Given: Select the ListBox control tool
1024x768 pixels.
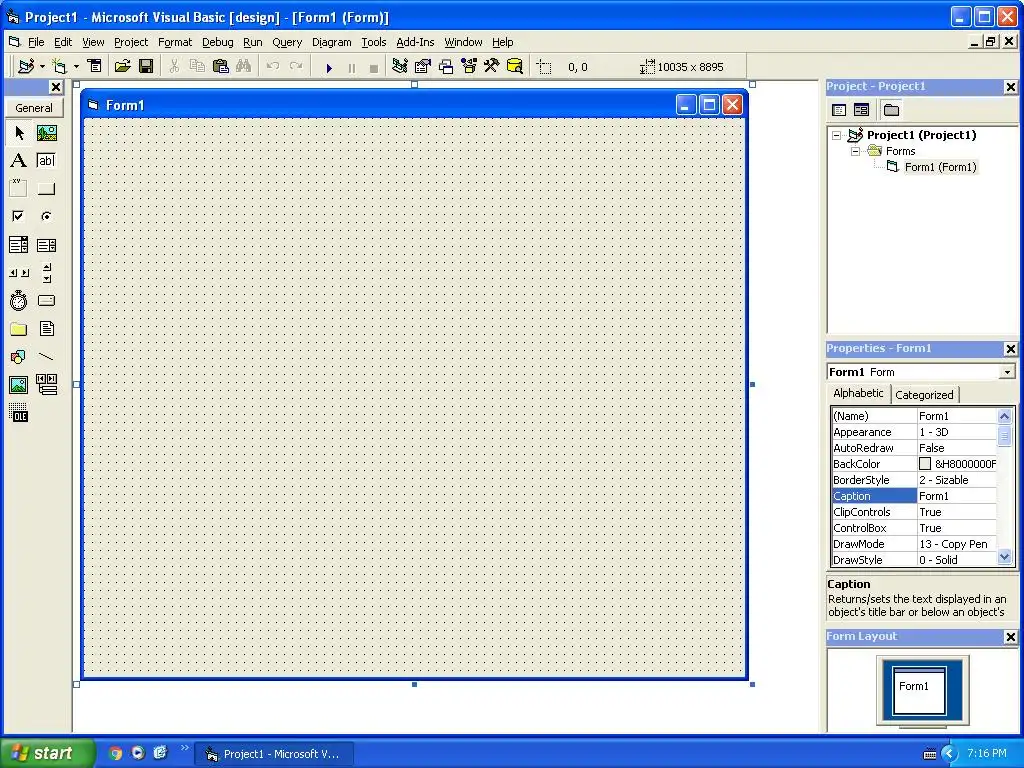Looking at the screenshot, I should [46, 245].
